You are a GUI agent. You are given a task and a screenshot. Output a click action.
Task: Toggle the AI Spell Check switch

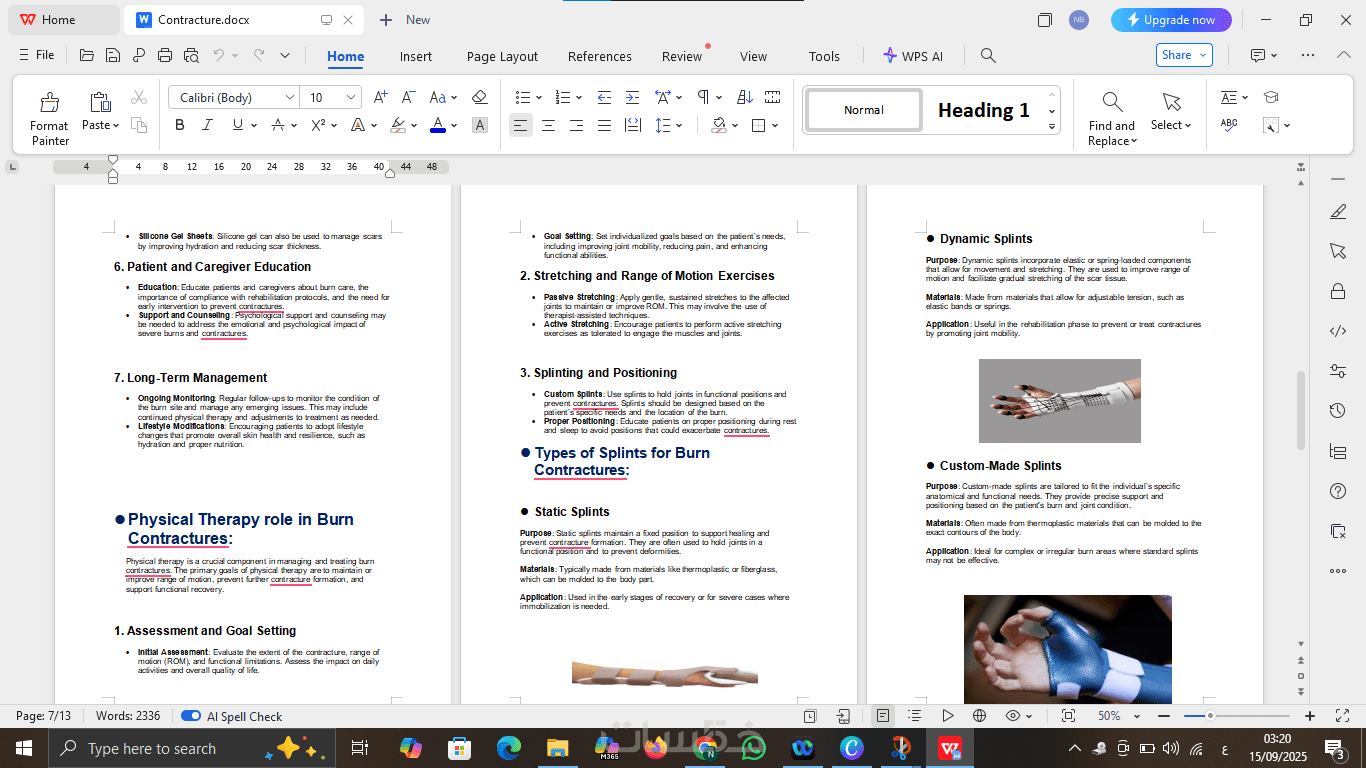(191, 716)
